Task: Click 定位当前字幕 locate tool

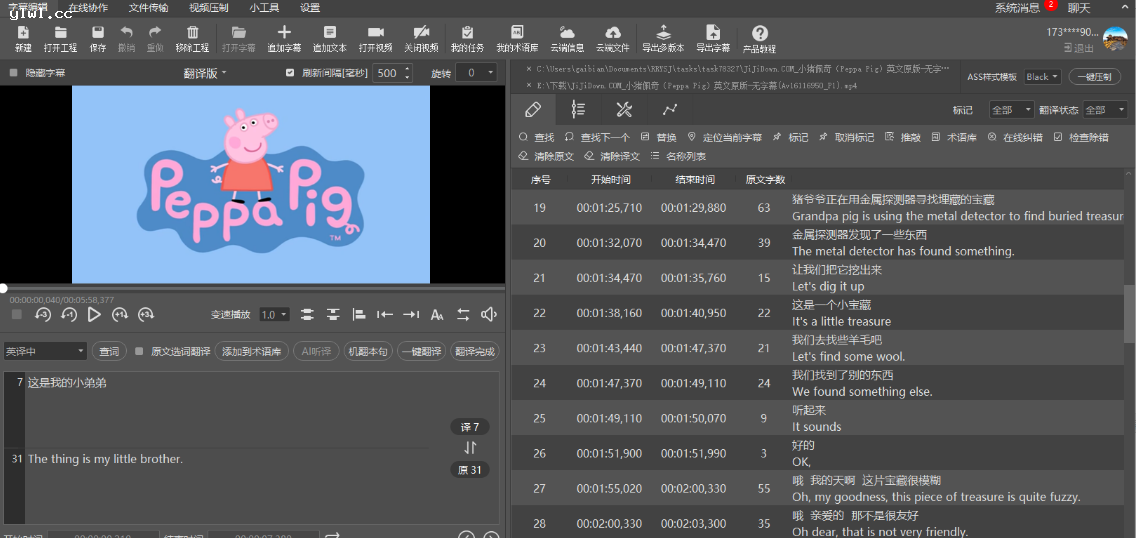Action: pos(724,137)
